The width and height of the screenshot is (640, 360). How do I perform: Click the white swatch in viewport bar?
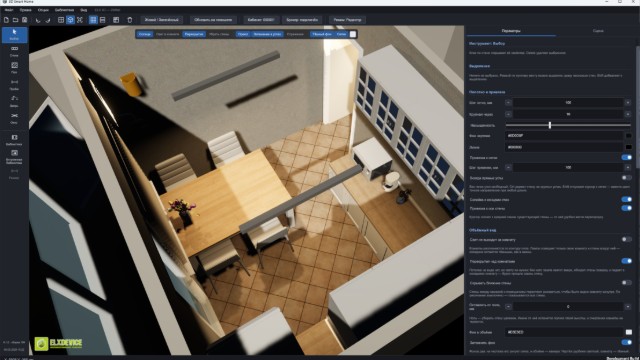[x=353, y=34]
